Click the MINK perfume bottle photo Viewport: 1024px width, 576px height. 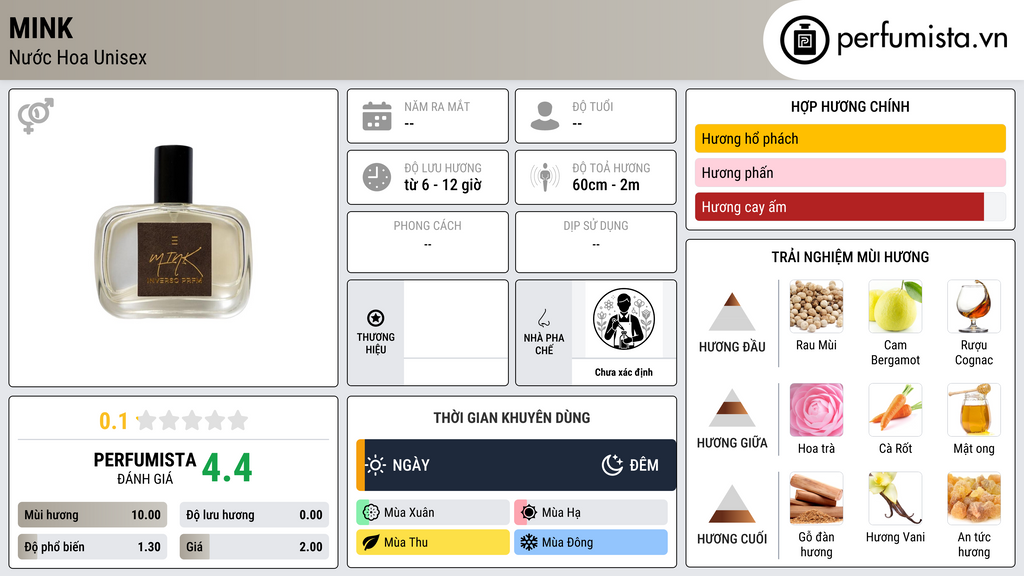[x=174, y=234]
